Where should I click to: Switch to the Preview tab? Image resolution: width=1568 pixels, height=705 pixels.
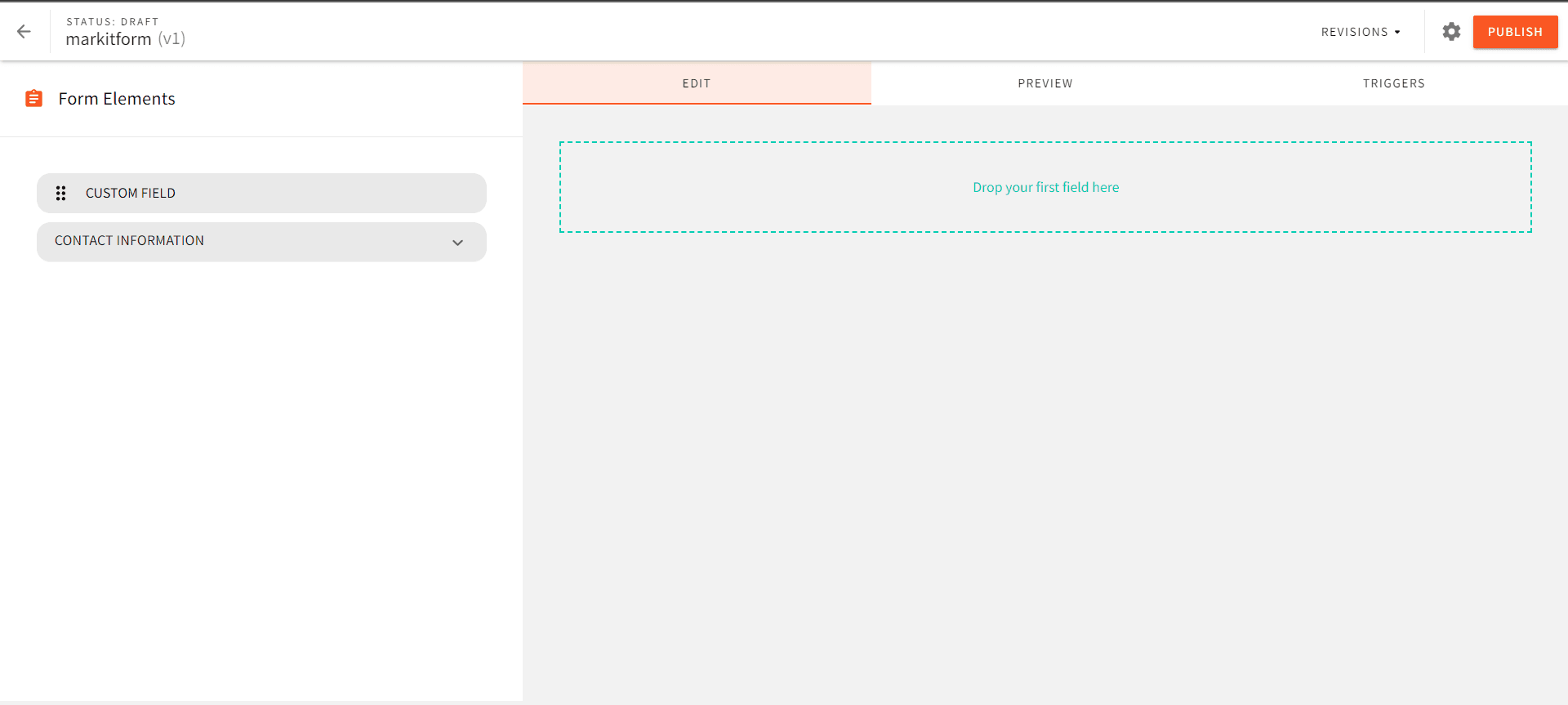click(1045, 83)
